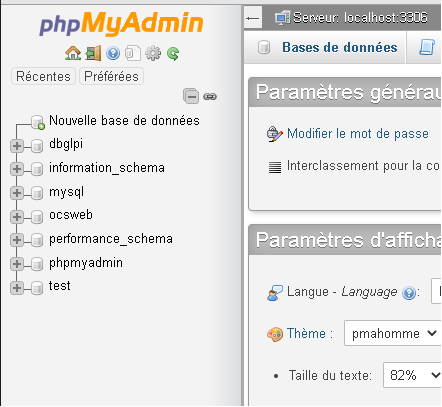The width and height of the screenshot is (442, 407).
Task: Open the Préférées tables list
Action: coord(111,76)
